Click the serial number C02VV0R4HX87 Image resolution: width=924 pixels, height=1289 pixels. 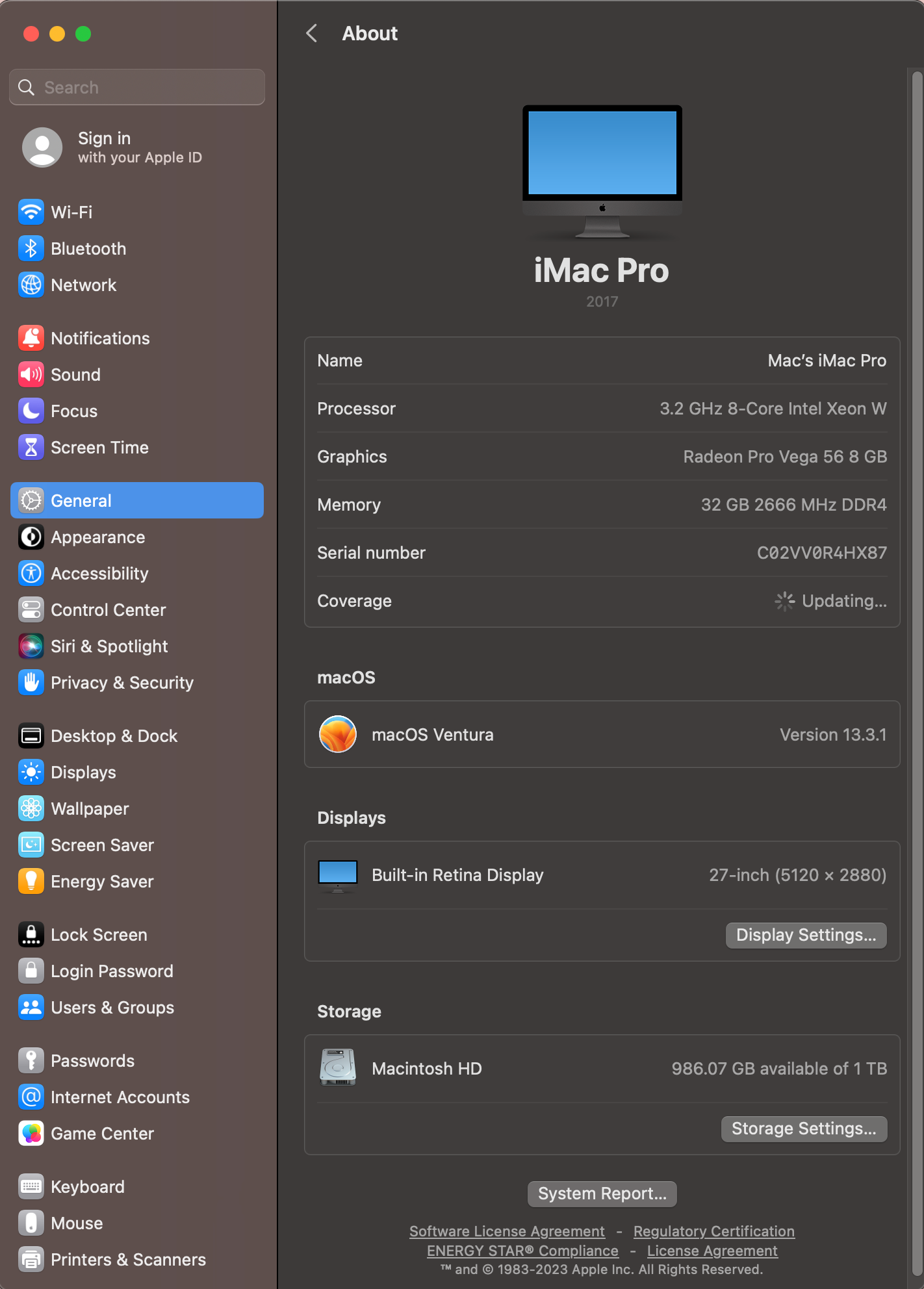point(821,553)
